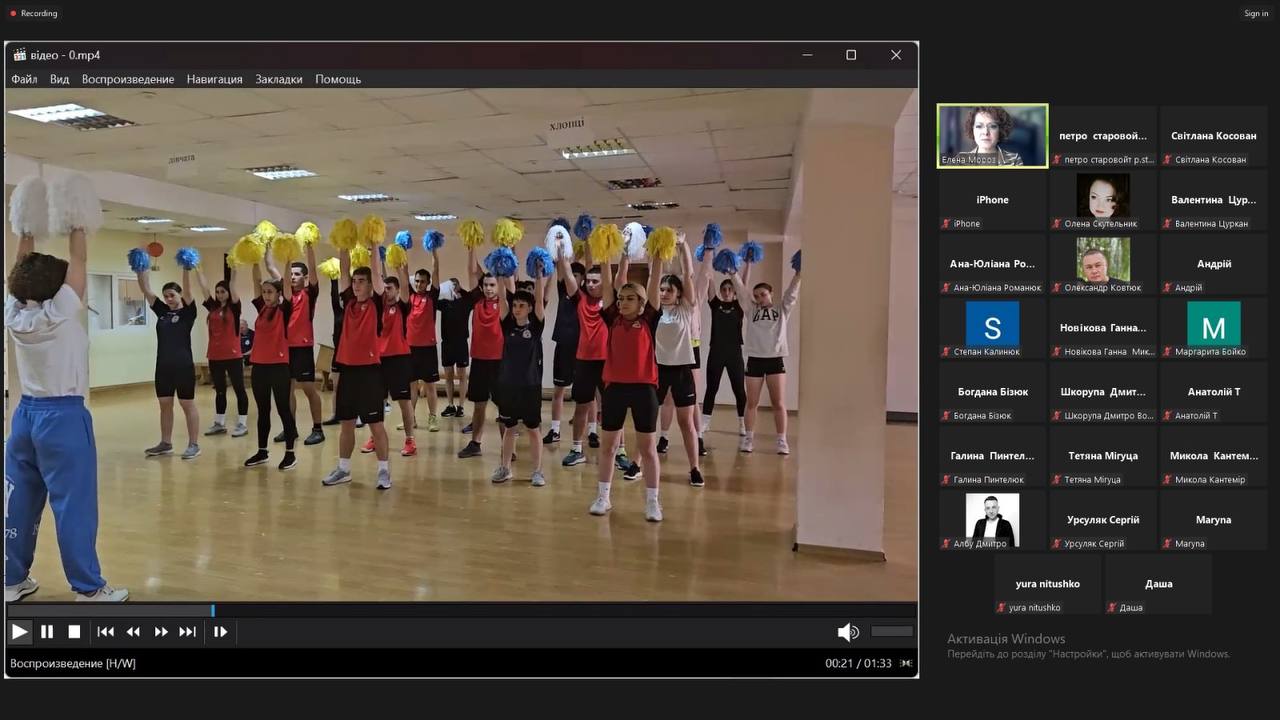Adjust the player volume slider
The height and width of the screenshot is (720, 1280).
pyautogui.click(x=892, y=631)
